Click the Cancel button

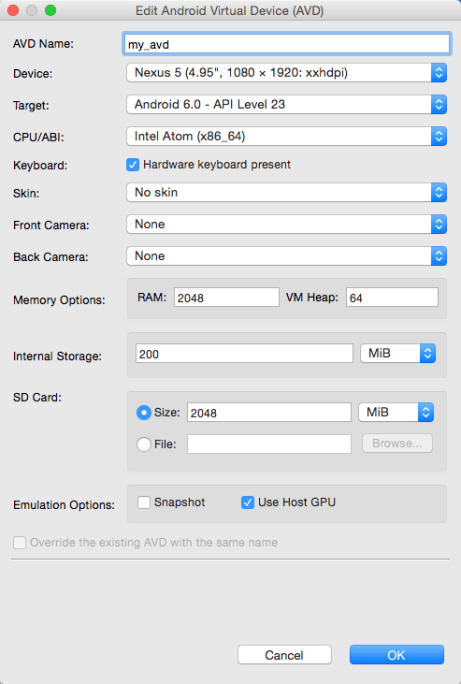(x=284, y=655)
